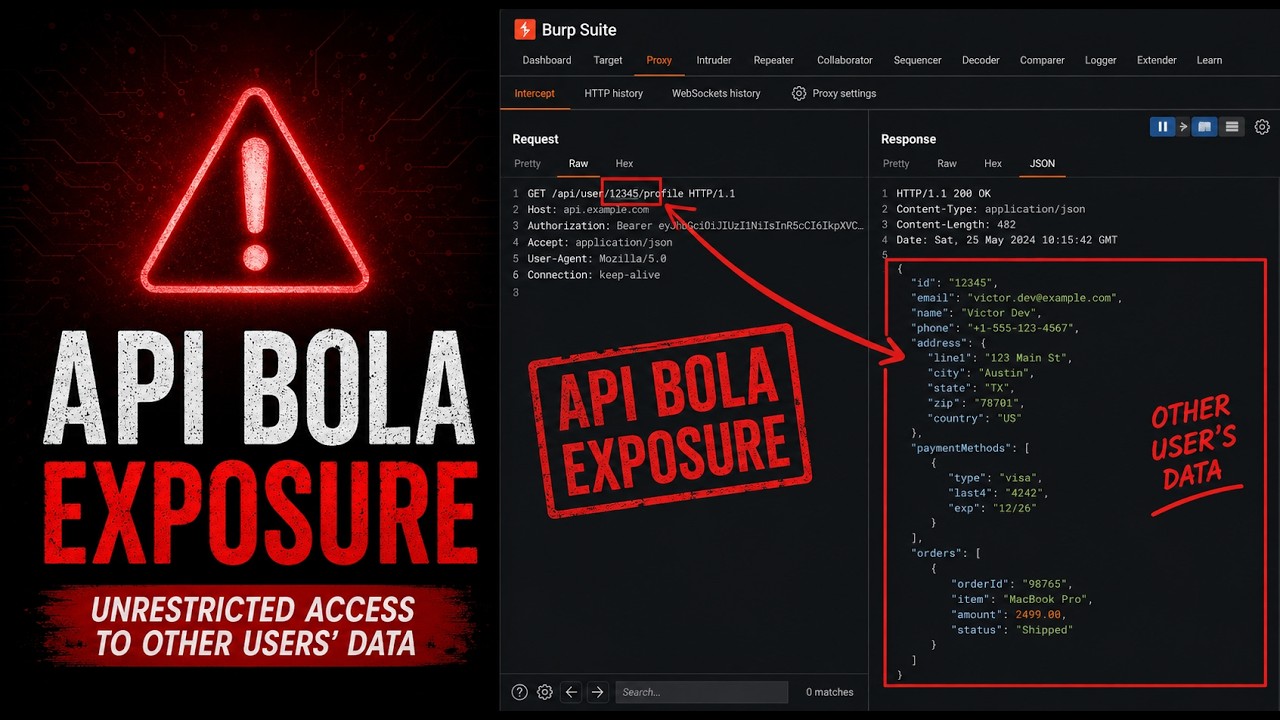Open the Proxy settings gear icon
This screenshot has width=1280, height=720.
click(x=799, y=93)
